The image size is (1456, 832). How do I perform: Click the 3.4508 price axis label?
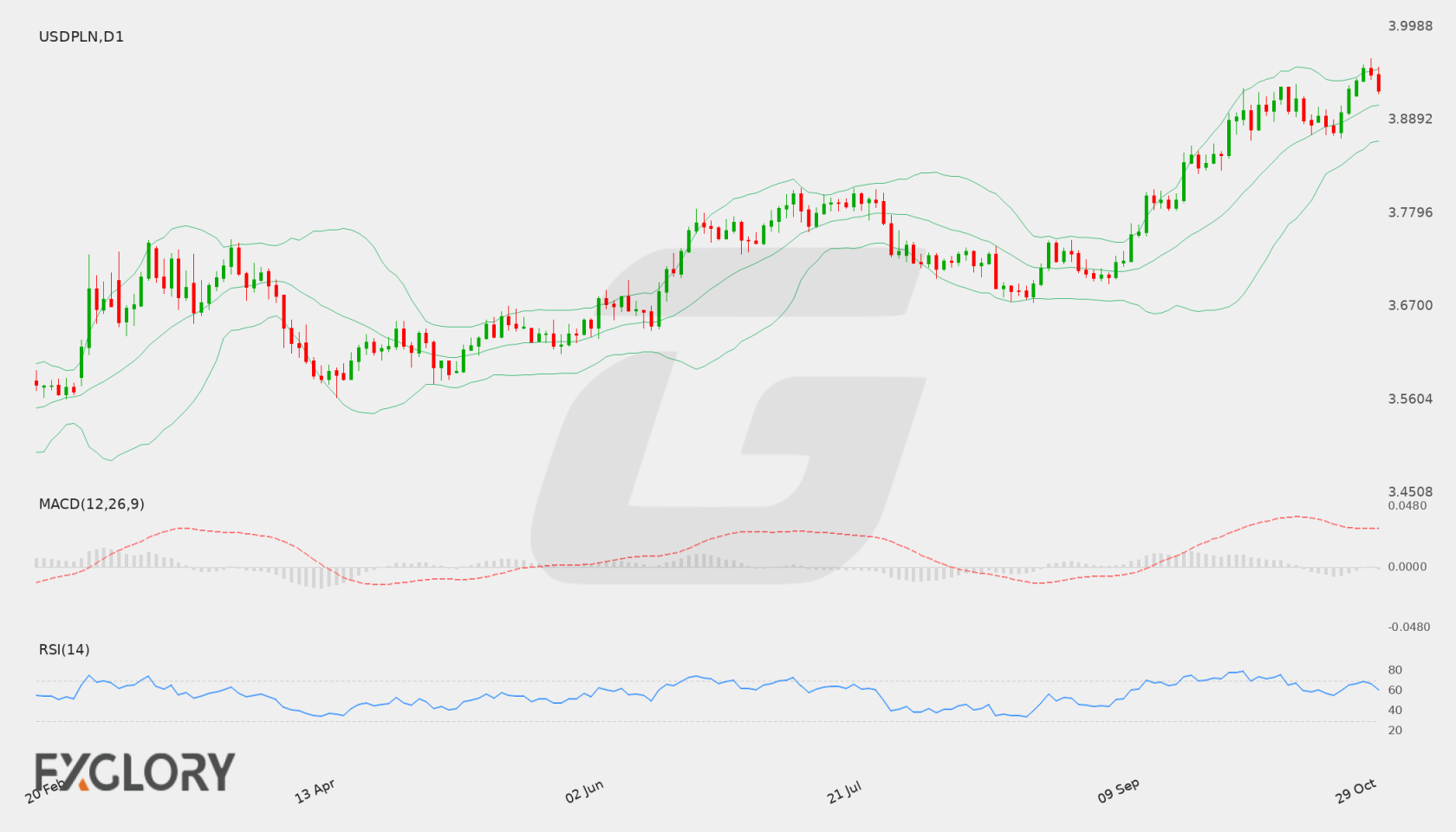click(x=1410, y=491)
